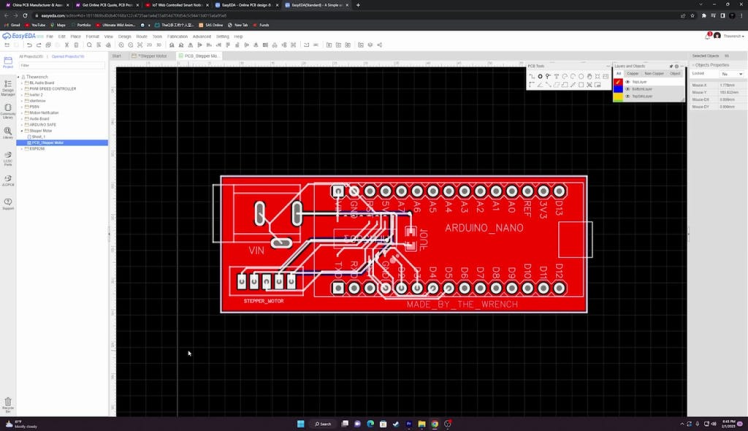Open the Commonly Library sidebar panel
Image resolution: width=748 pixels, height=431 pixels.
click(8, 110)
